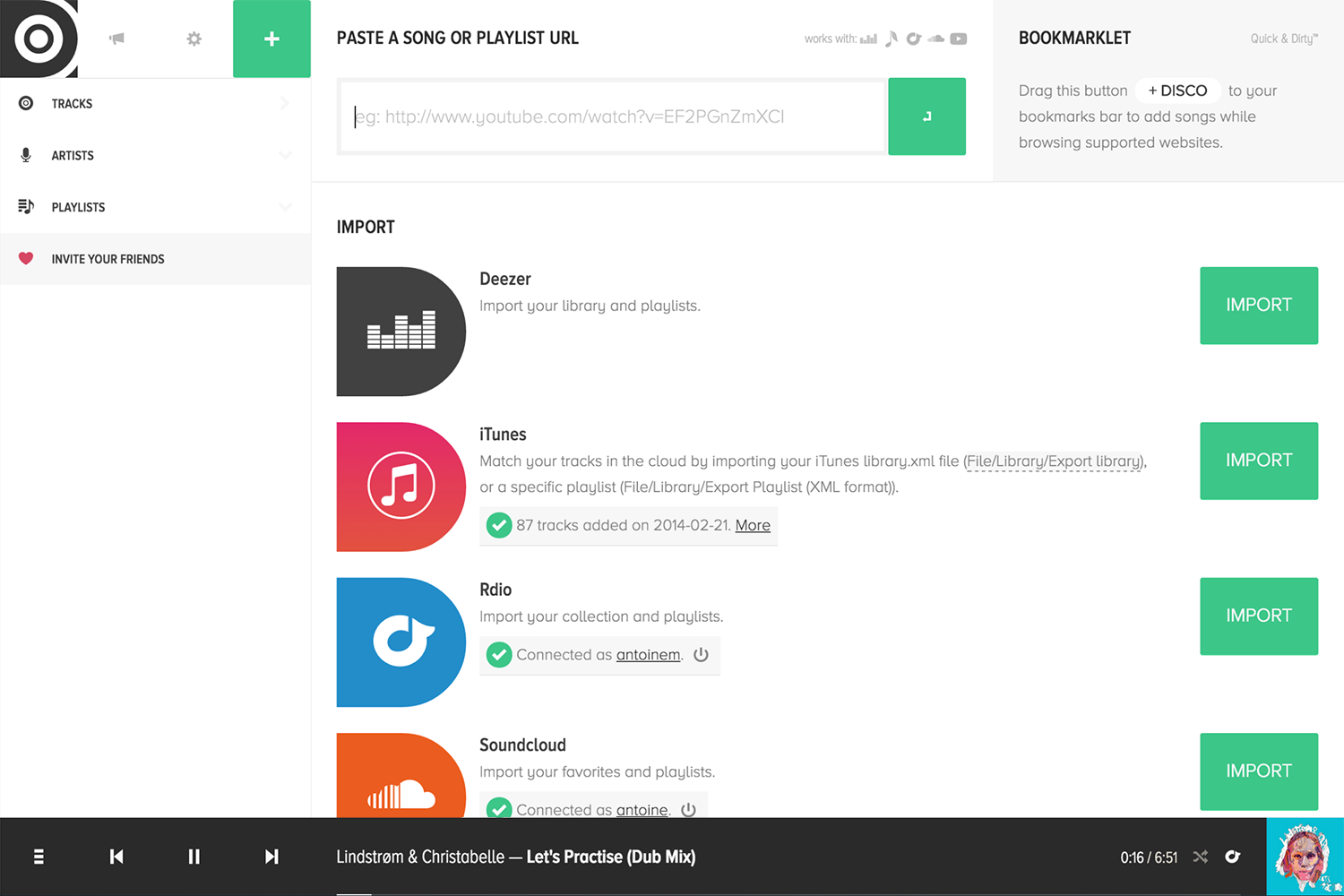The width and height of the screenshot is (1344, 896).
Task: Open File/Library/Export library help link
Action: click(x=1054, y=461)
